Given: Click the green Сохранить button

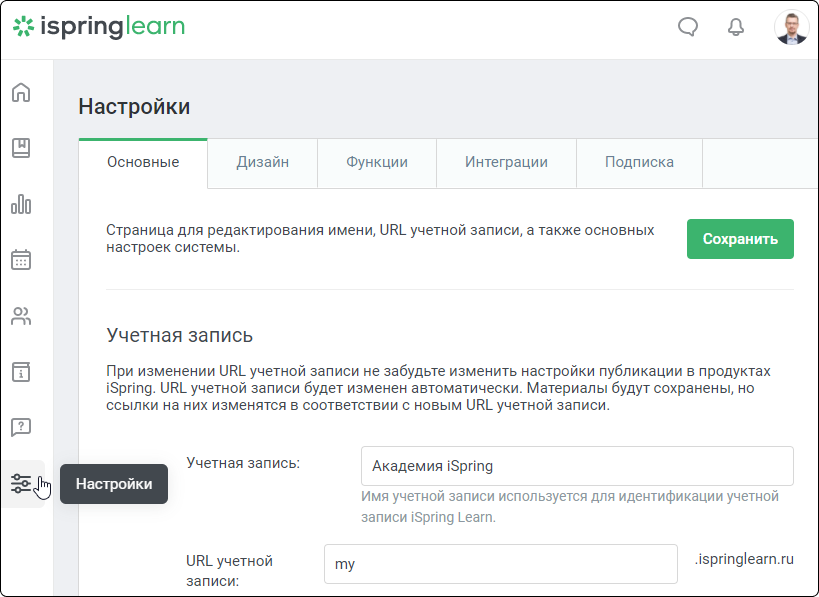Looking at the screenshot, I should coord(740,239).
